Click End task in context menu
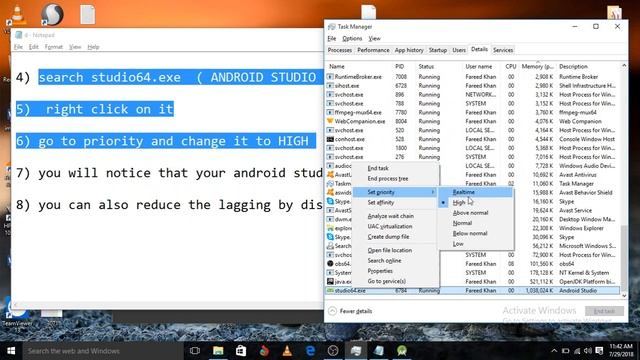The height and width of the screenshot is (360, 640). tap(378, 168)
